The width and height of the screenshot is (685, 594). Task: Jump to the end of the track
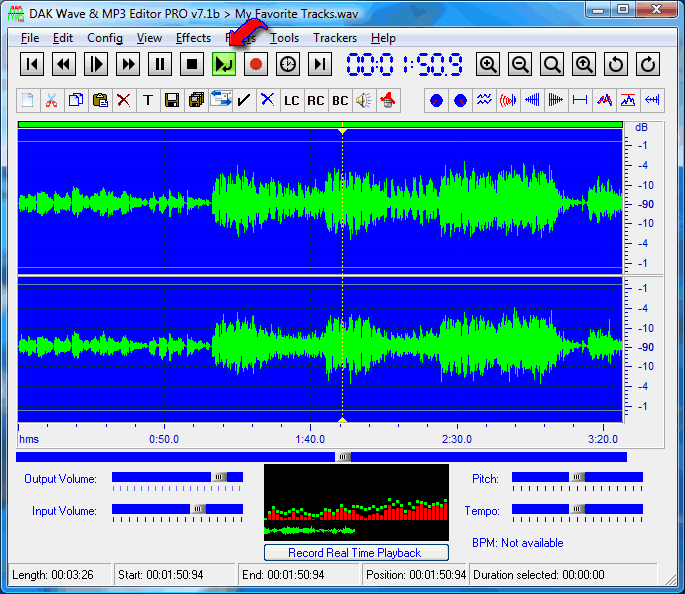320,64
